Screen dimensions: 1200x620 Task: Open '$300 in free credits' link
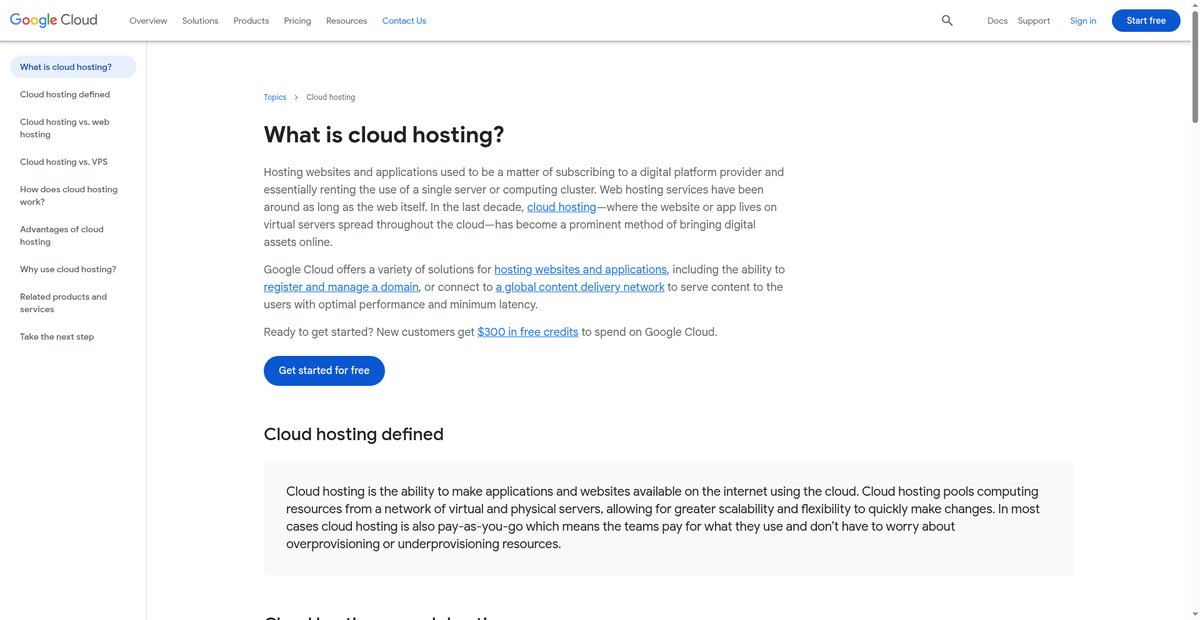coord(527,332)
